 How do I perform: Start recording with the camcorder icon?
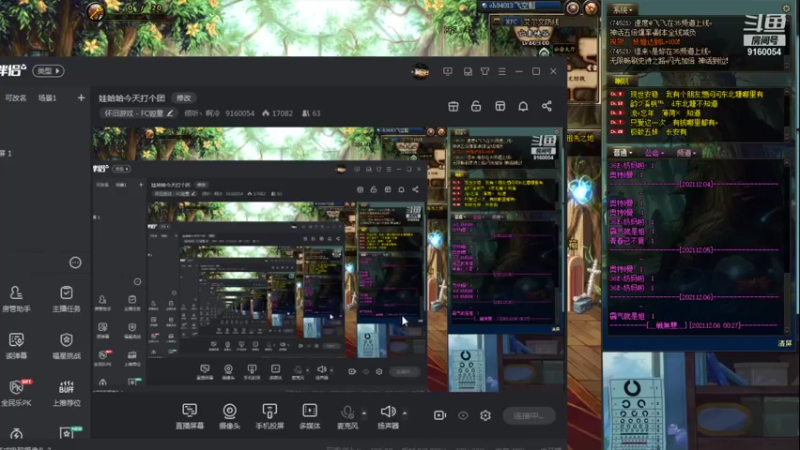[440, 415]
